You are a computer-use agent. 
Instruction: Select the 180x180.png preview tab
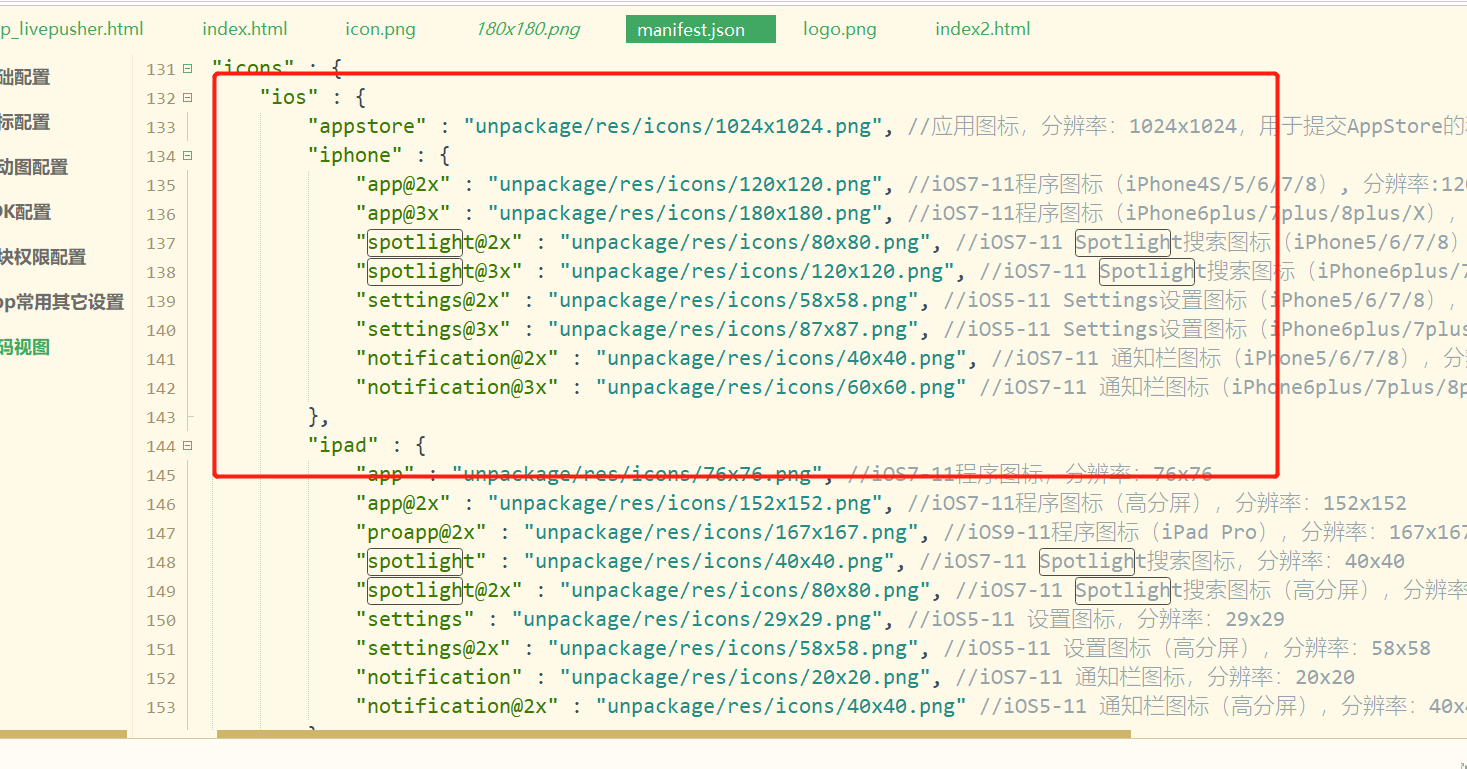click(x=527, y=29)
